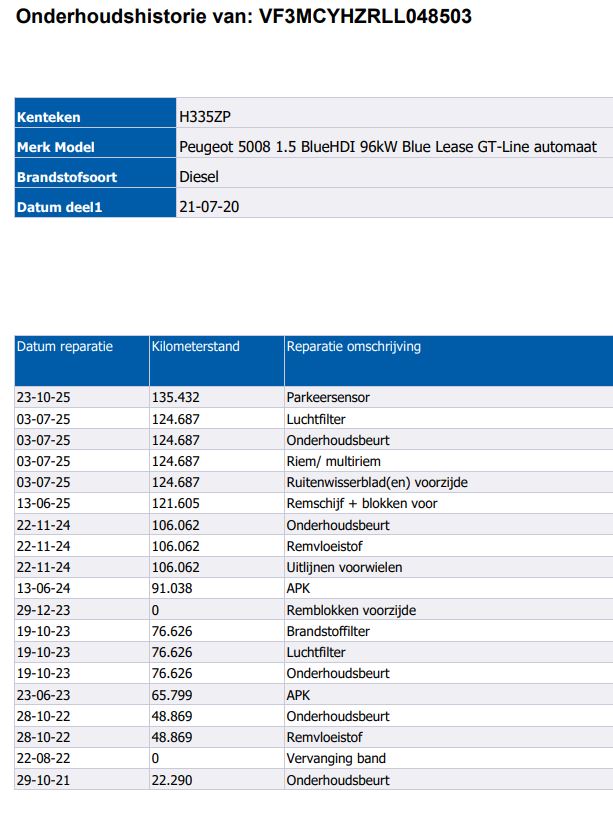Click the Datum reparatie column header
The image size is (613, 815).
[65, 347]
